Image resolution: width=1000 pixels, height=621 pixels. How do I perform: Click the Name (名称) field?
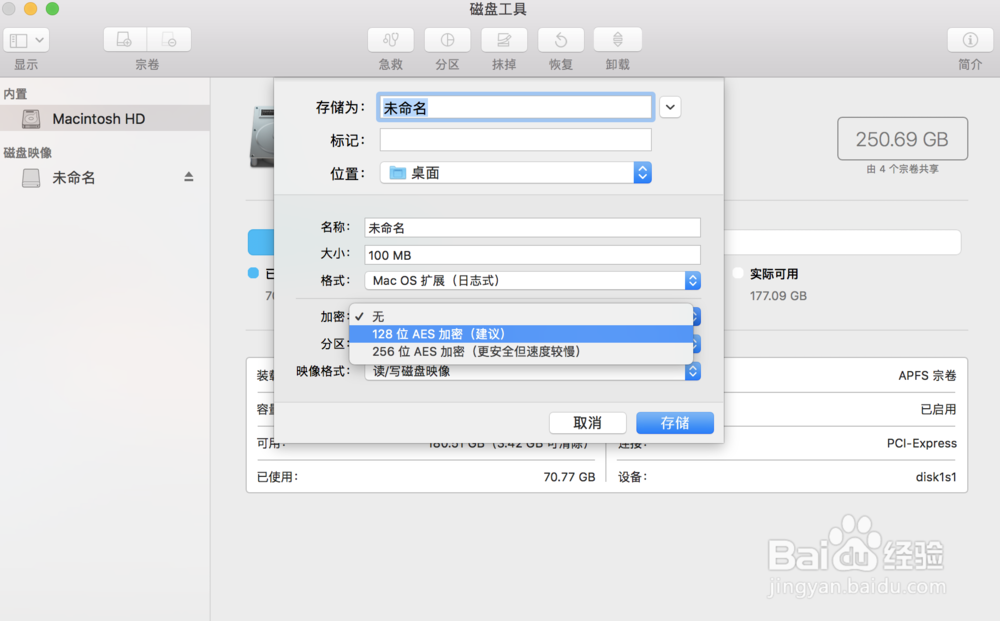(533, 228)
